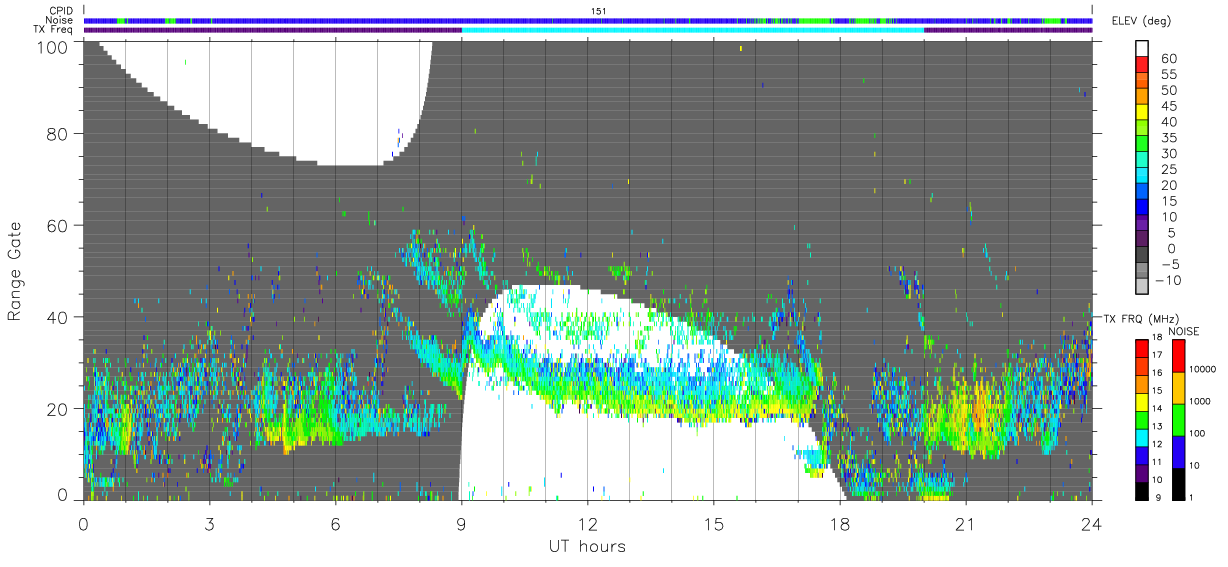This screenshot has width=1228, height=567.
Task: Select the 14 label on TX FRQ legend
Action: tap(1157, 408)
